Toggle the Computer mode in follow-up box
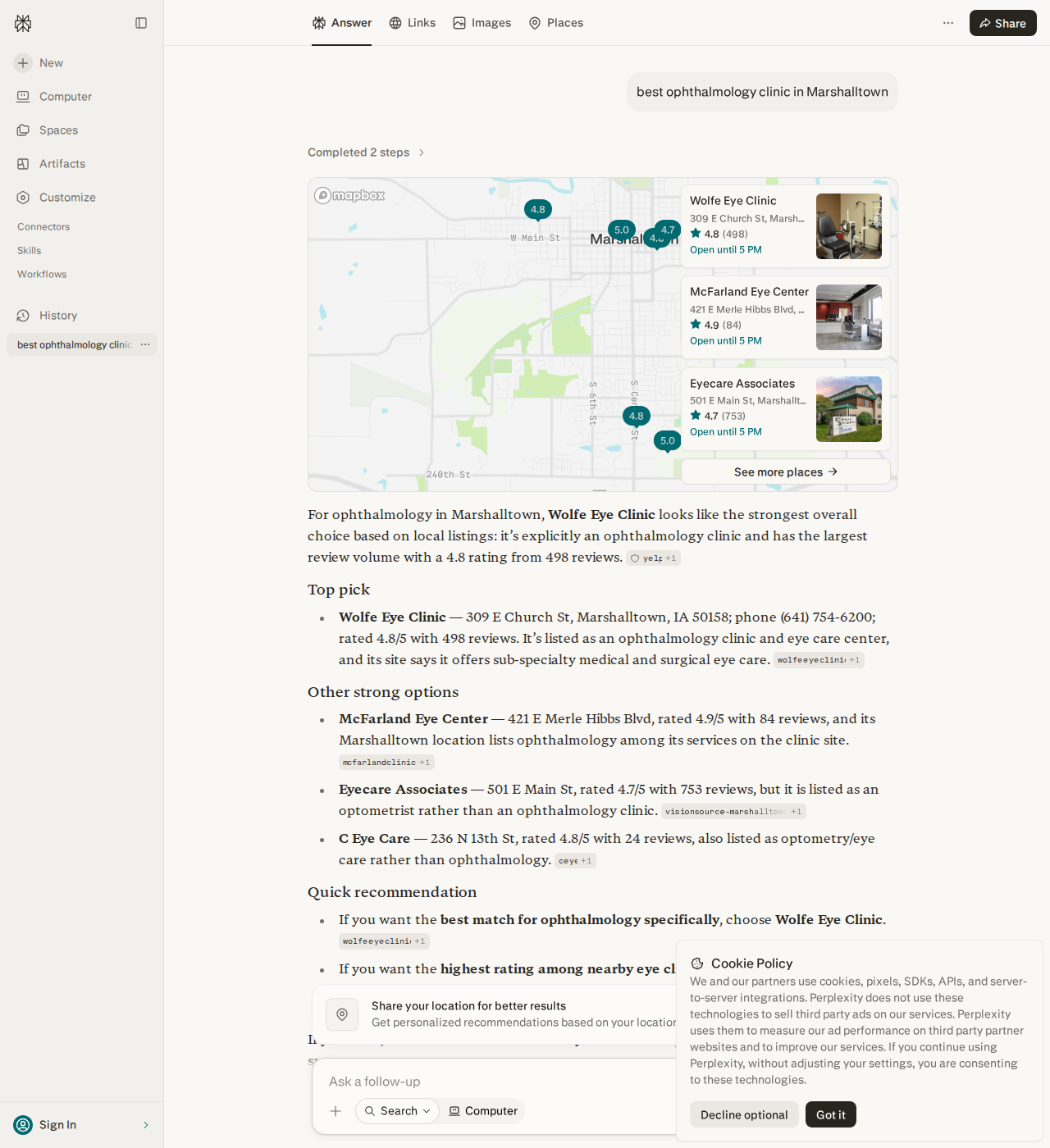 pos(483,1111)
